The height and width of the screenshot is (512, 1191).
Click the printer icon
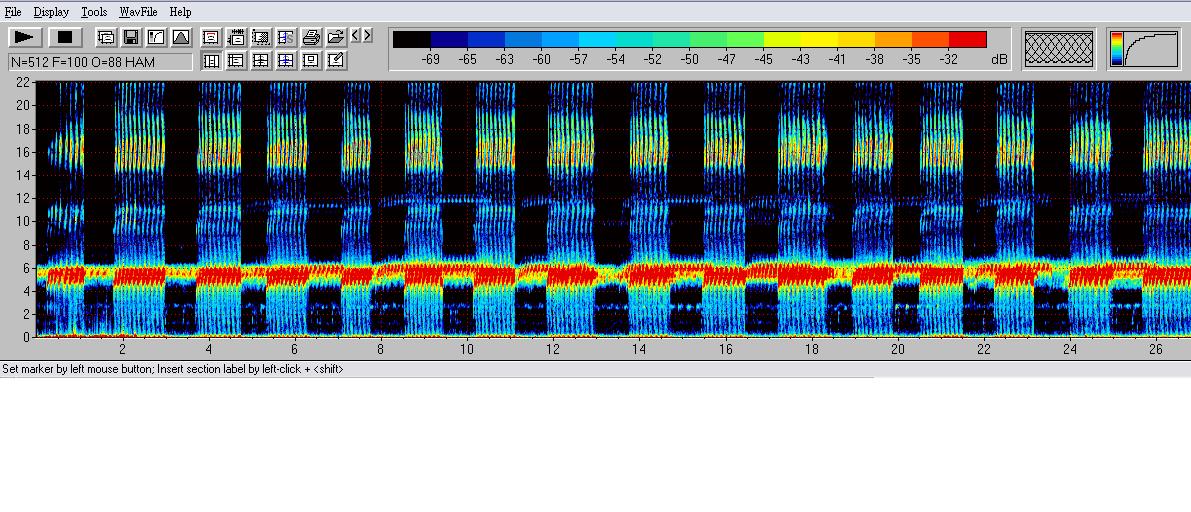coord(311,37)
